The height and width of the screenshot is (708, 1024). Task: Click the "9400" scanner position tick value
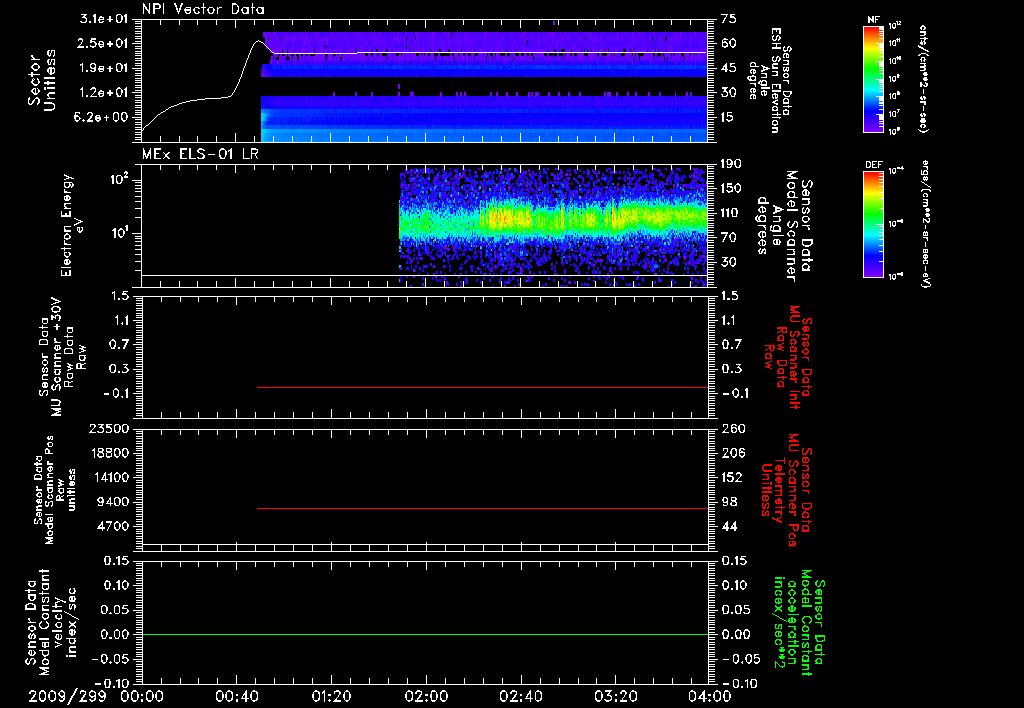pos(113,502)
